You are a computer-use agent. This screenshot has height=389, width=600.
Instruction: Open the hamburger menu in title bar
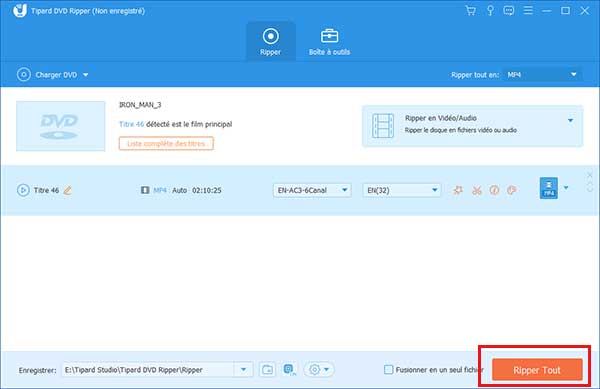[x=528, y=10]
